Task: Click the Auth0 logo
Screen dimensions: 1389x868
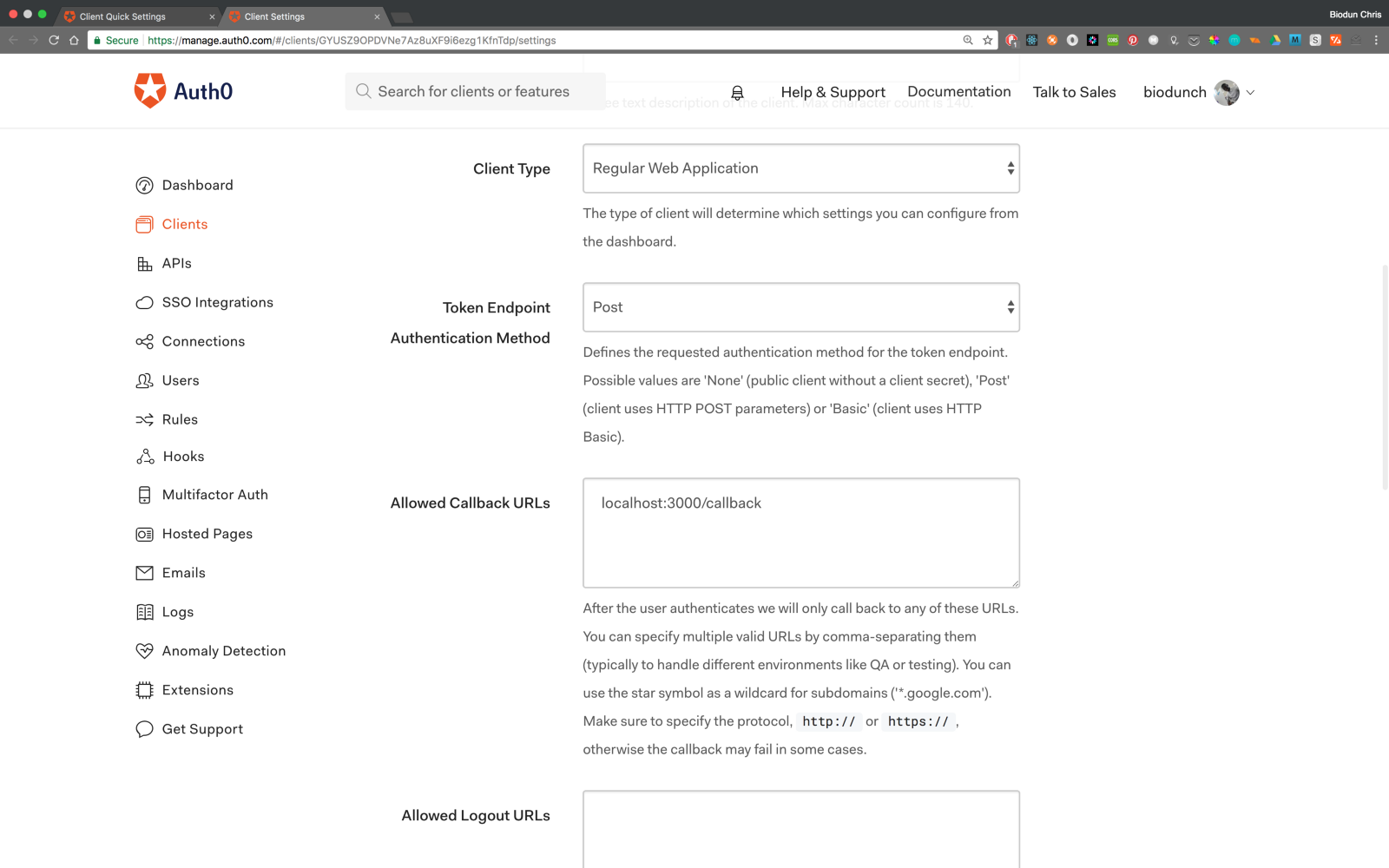Action: [x=183, y=91]
